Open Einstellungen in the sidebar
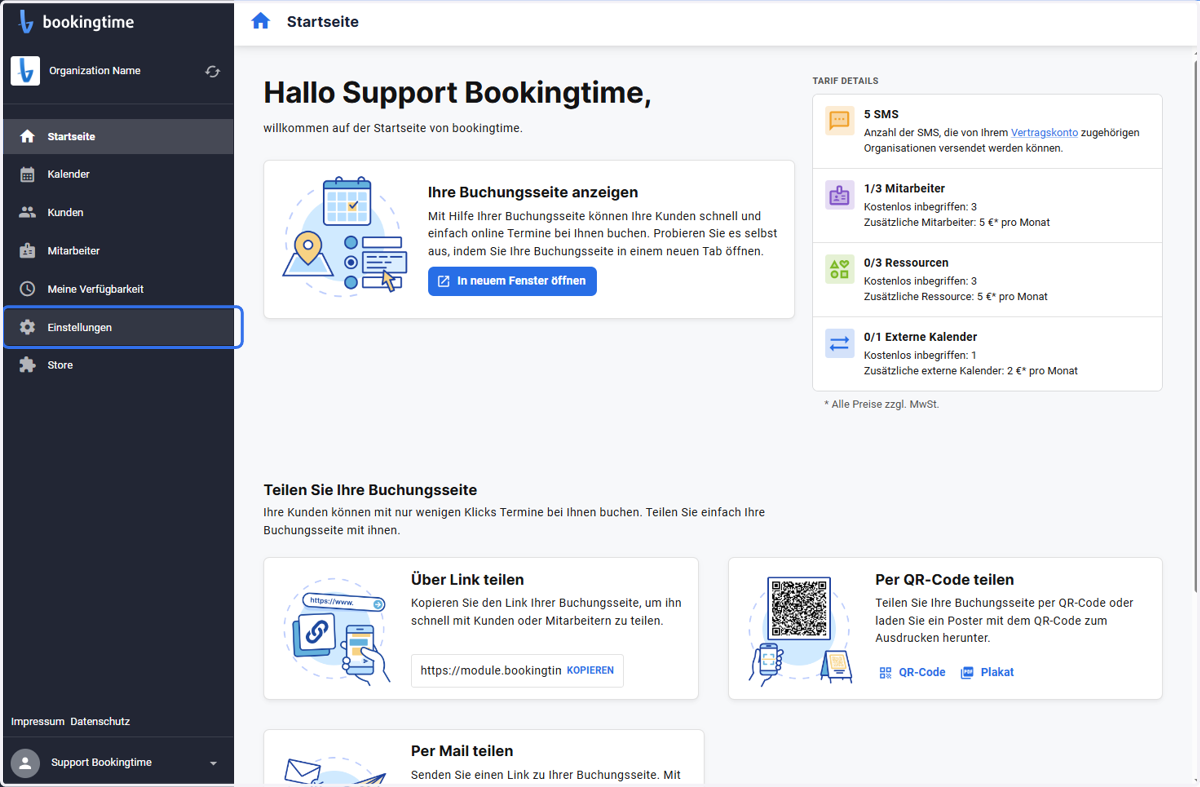The height and width of the screenshot is (787, 1200). [x=118, y=327]
